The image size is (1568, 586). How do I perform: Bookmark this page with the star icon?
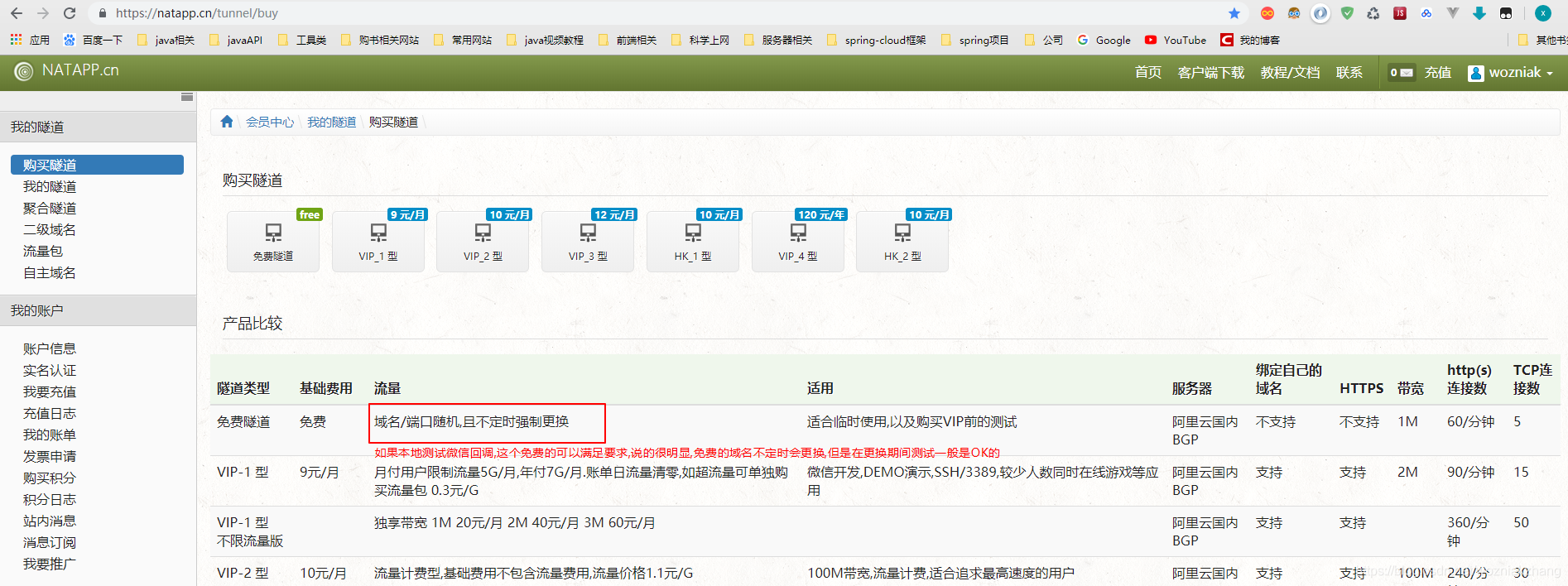(1234, 13)
